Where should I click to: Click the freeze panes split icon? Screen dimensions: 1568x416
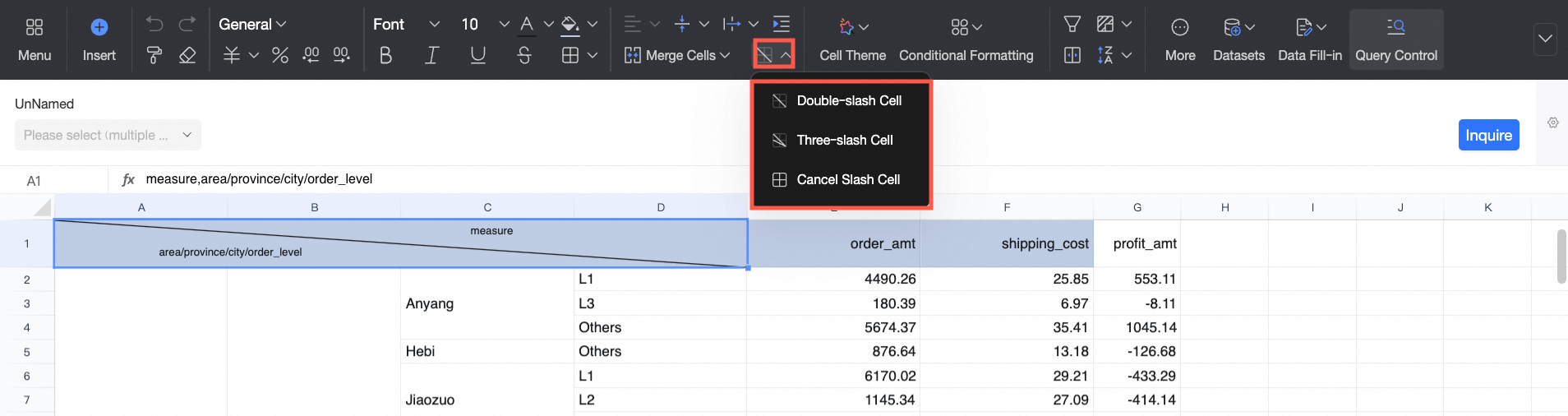pyautogui.click(x=1072, y=55)
